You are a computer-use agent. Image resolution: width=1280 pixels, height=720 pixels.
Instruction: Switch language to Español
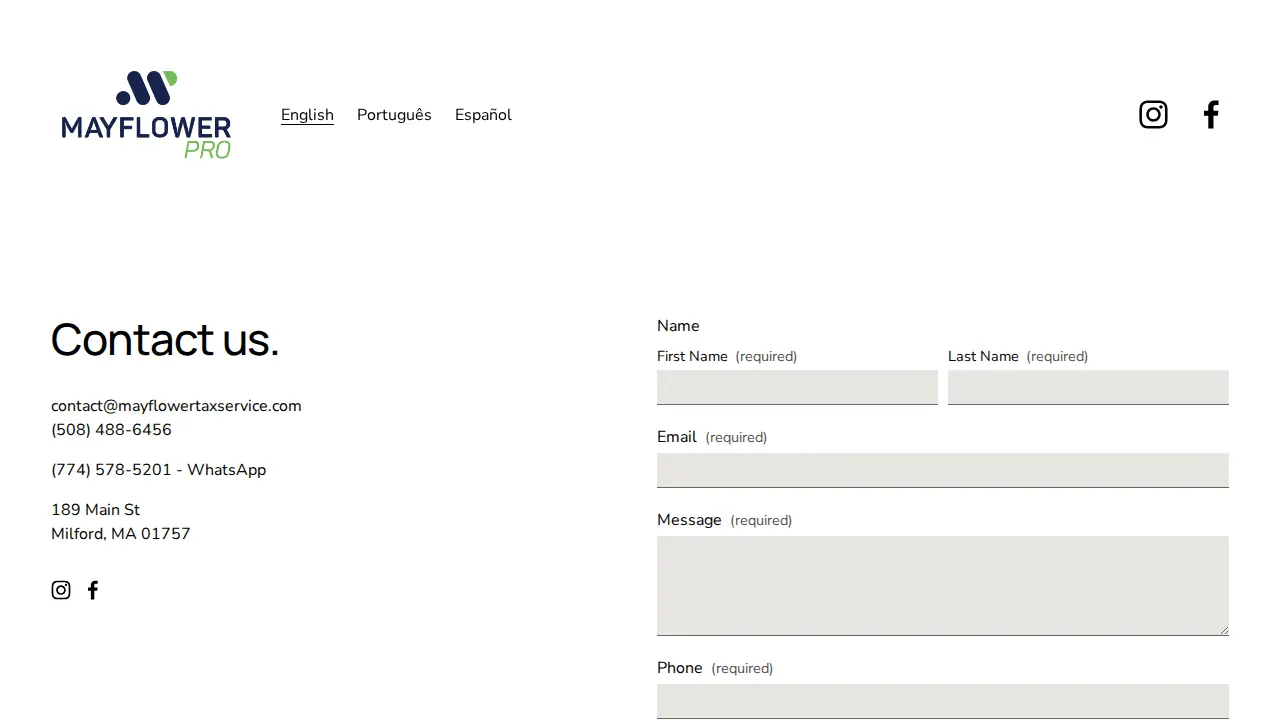click(483, 115)
